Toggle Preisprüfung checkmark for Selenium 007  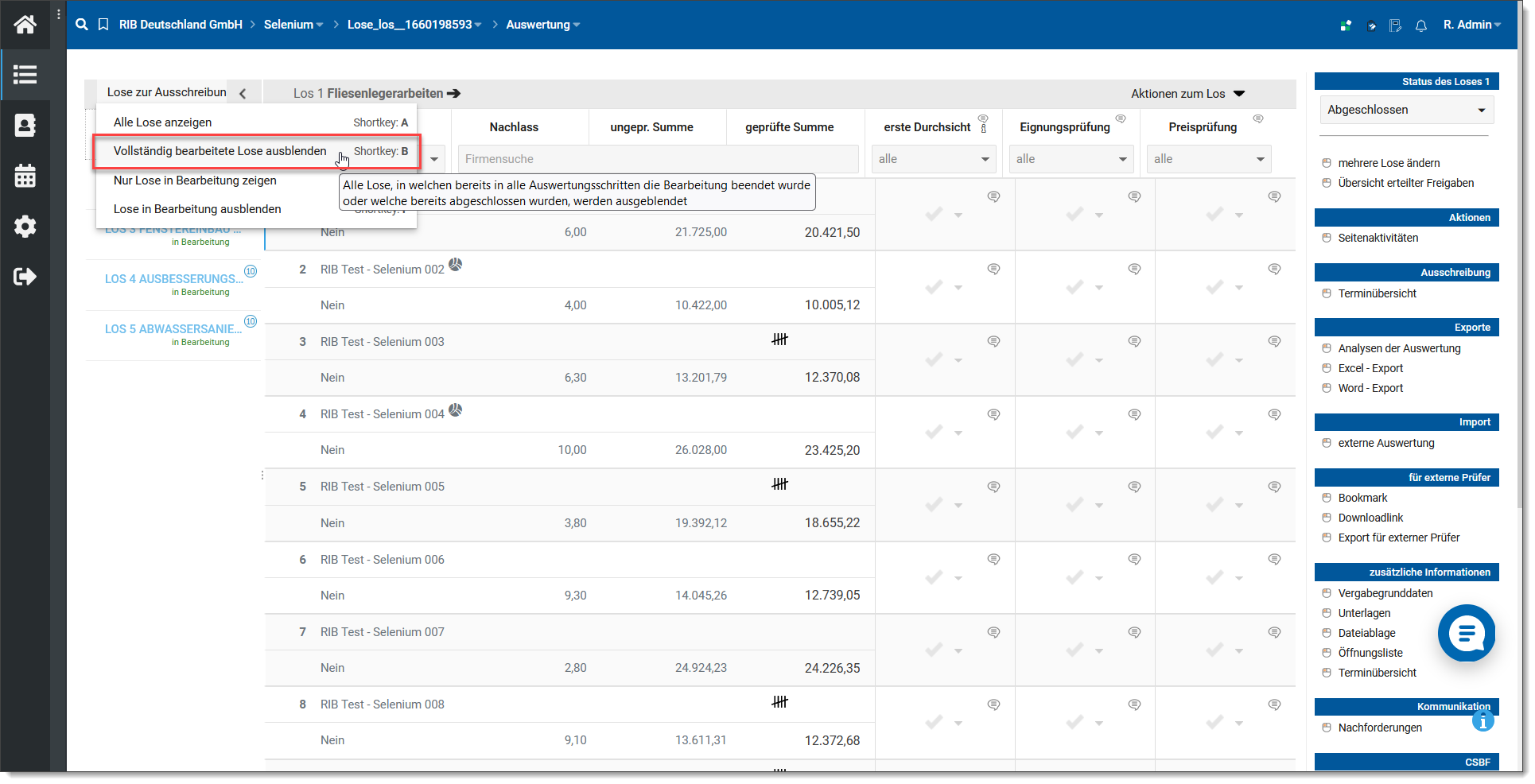click(1215, 650)
